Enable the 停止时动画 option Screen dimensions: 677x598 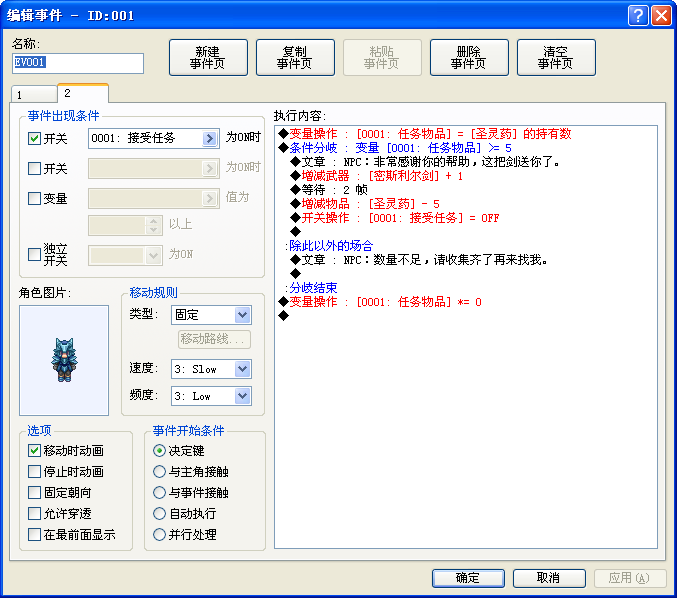click(x=34, y=471)
